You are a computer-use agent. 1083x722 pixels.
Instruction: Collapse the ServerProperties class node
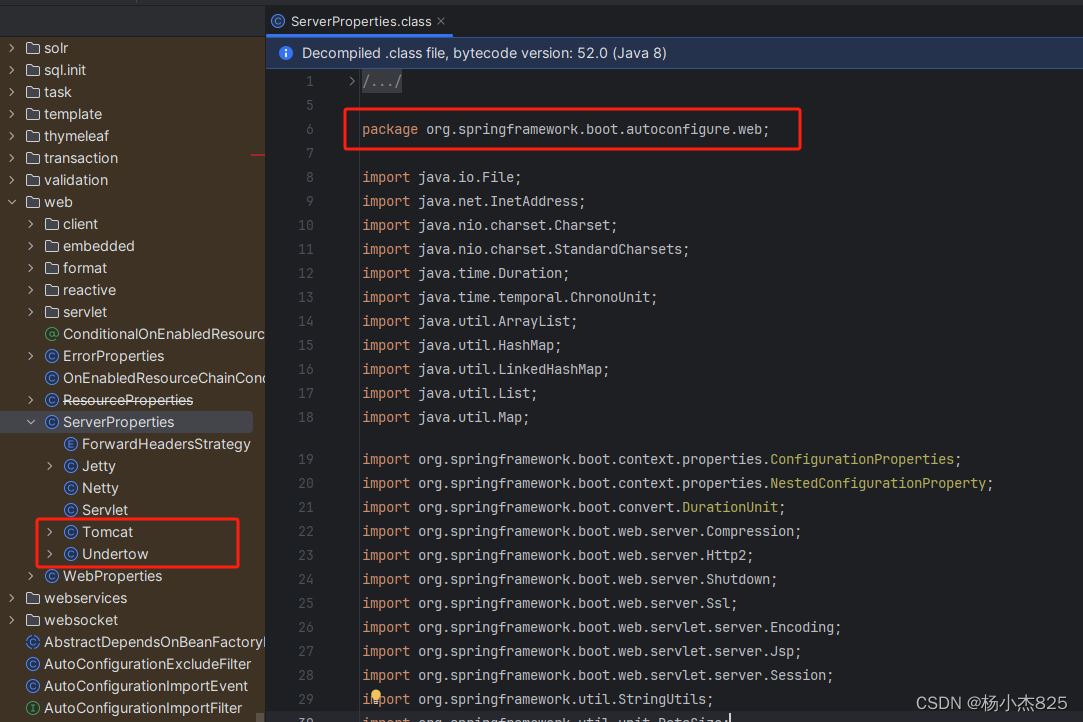[x=31, y=422]
